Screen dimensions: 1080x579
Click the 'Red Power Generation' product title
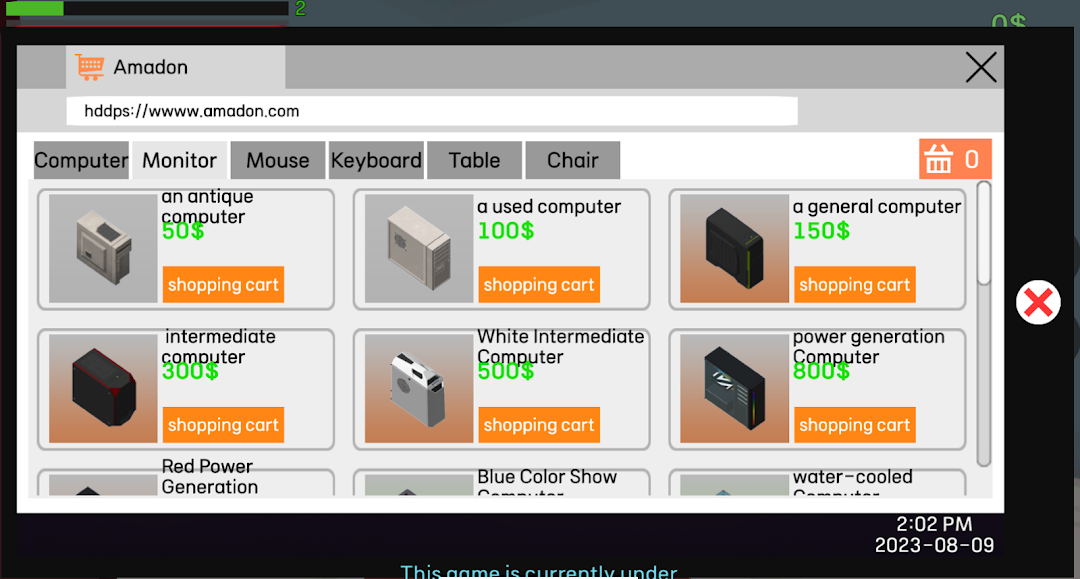tap(209, 476)
